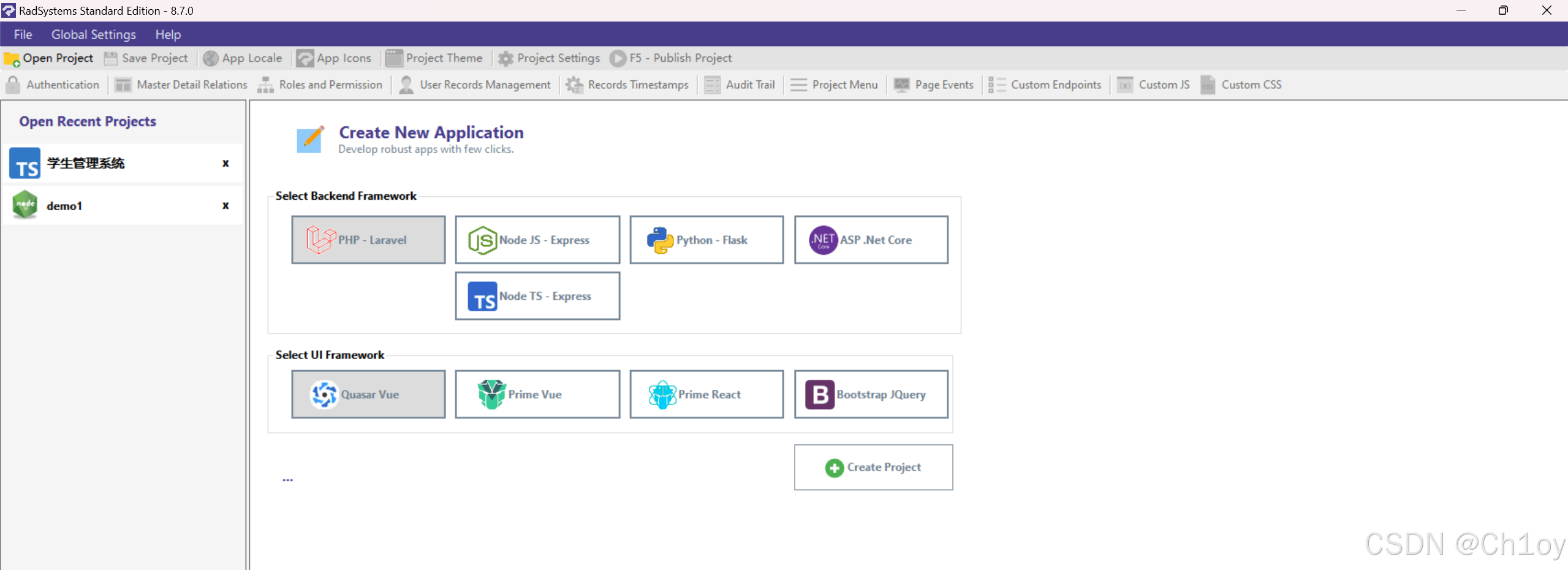Open the File menu

coord(23,35)
